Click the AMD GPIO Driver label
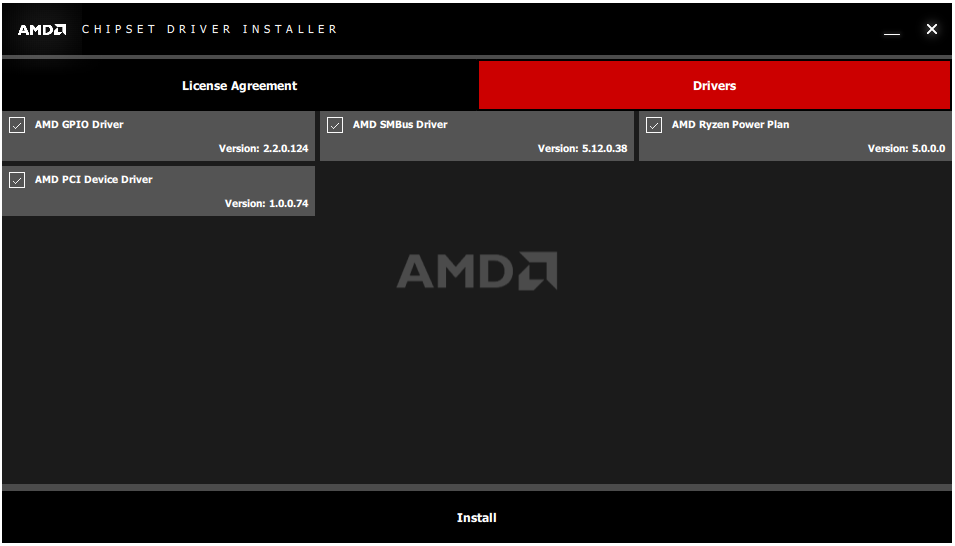Screen dimensions: 955x546 click(79, 124)
